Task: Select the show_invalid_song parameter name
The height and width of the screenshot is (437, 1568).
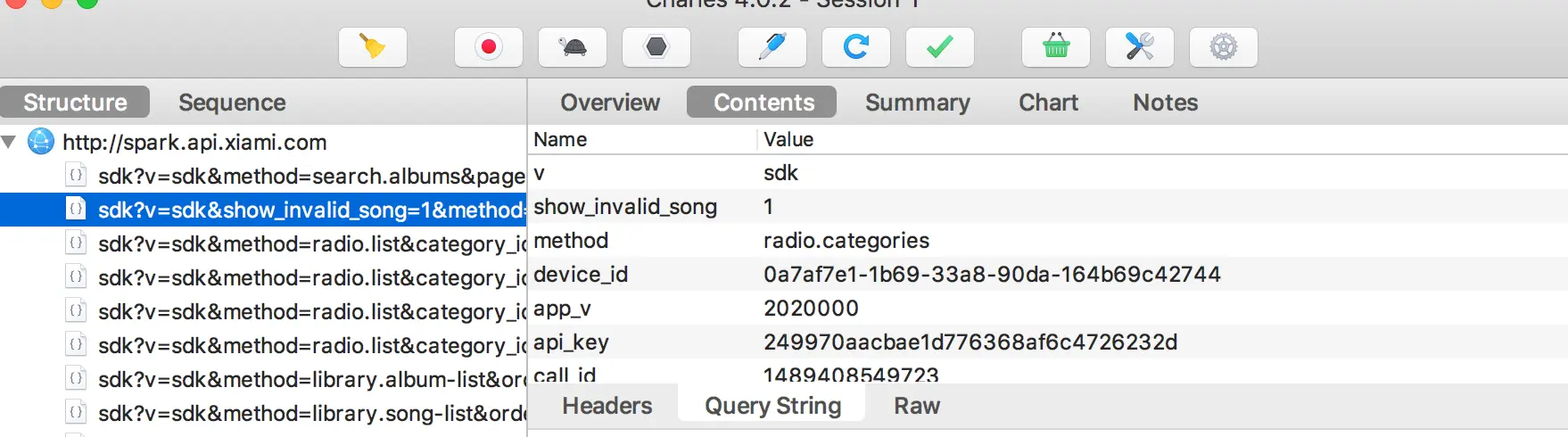Action: [x=625, y=207]
